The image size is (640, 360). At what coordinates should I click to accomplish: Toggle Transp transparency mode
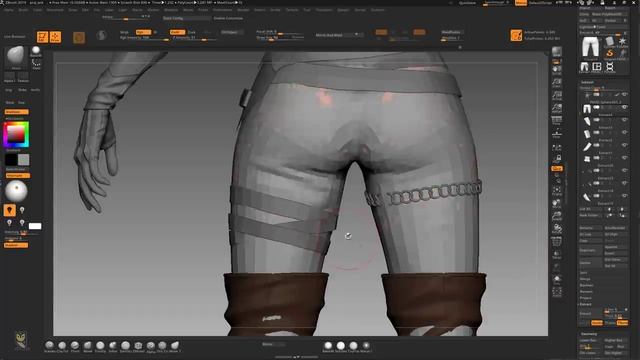pyautogui.click(x=557, y=255)
